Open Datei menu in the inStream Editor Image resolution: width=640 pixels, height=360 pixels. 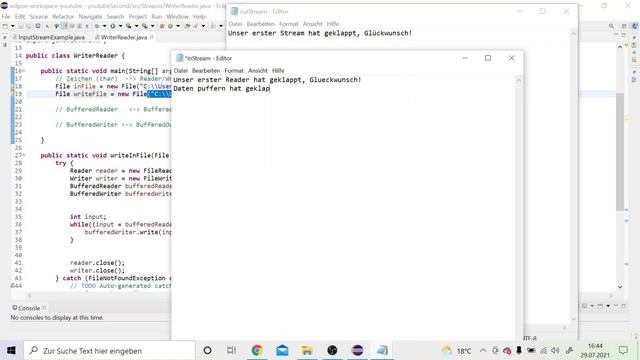(180, 71)
